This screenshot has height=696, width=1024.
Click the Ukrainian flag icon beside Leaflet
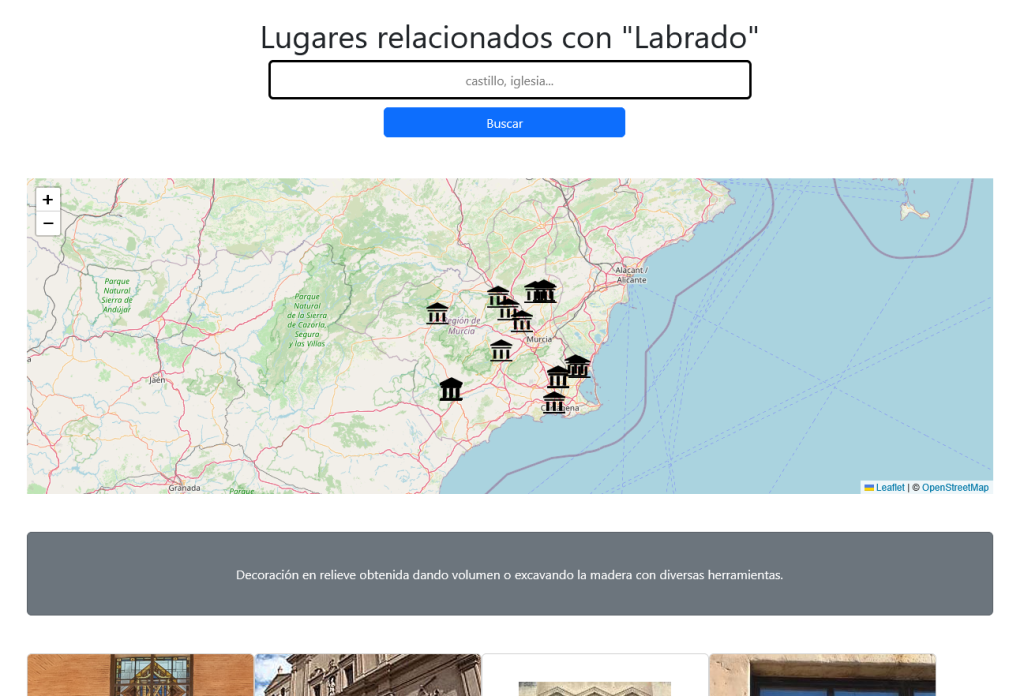point(869,488)
